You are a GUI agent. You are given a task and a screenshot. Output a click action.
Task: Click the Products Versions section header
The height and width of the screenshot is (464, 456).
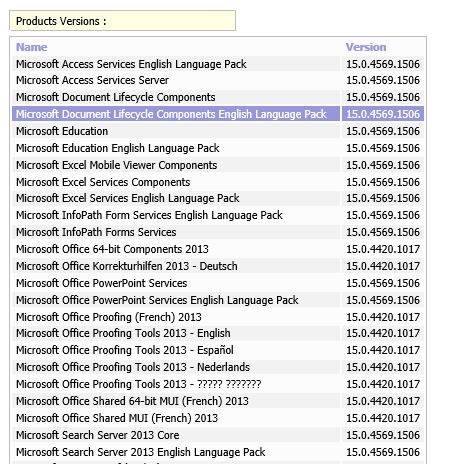point(122,21)
